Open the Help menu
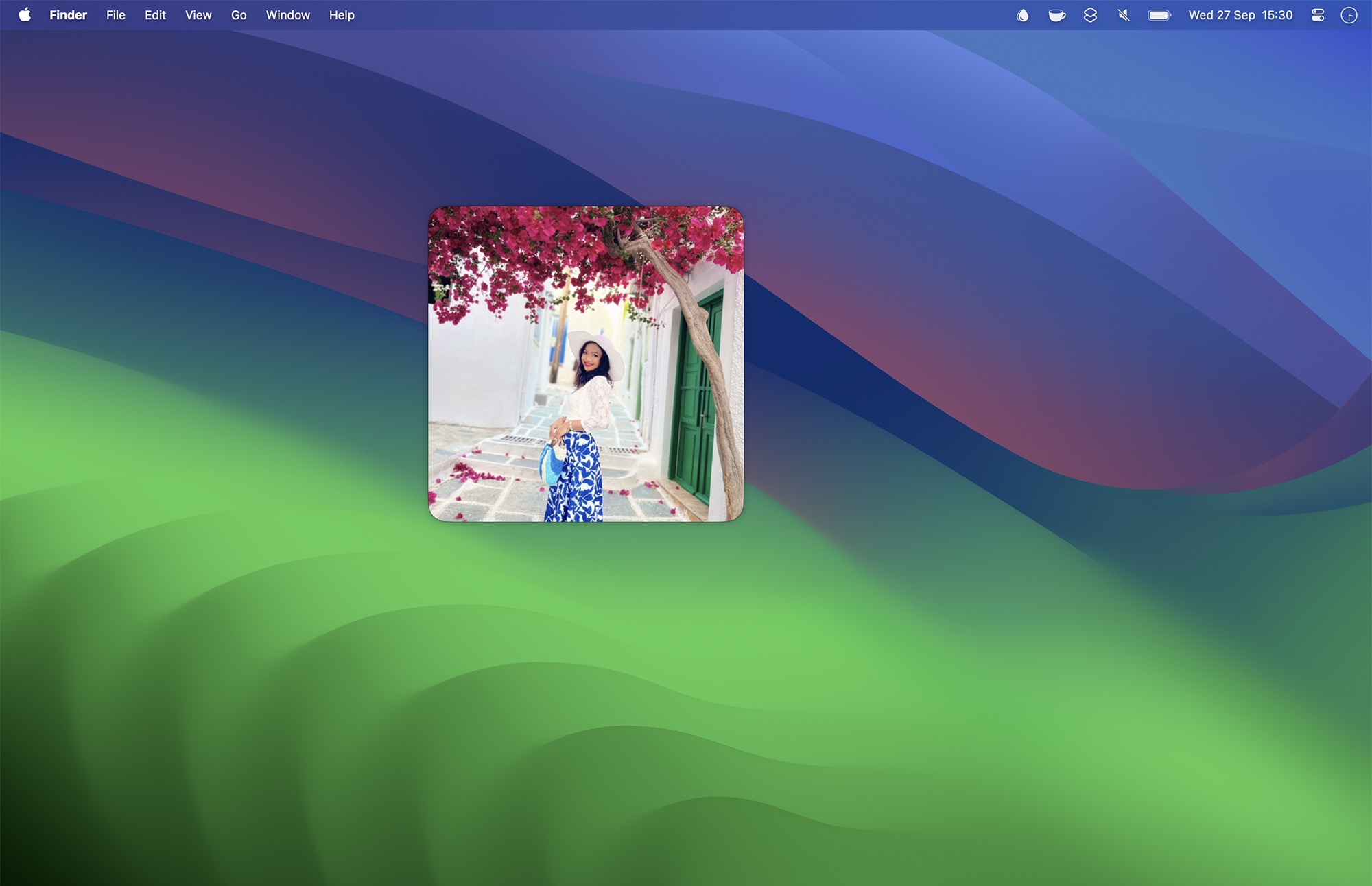The height and width of the screenshot is (886, 1372). click(342, 15)
